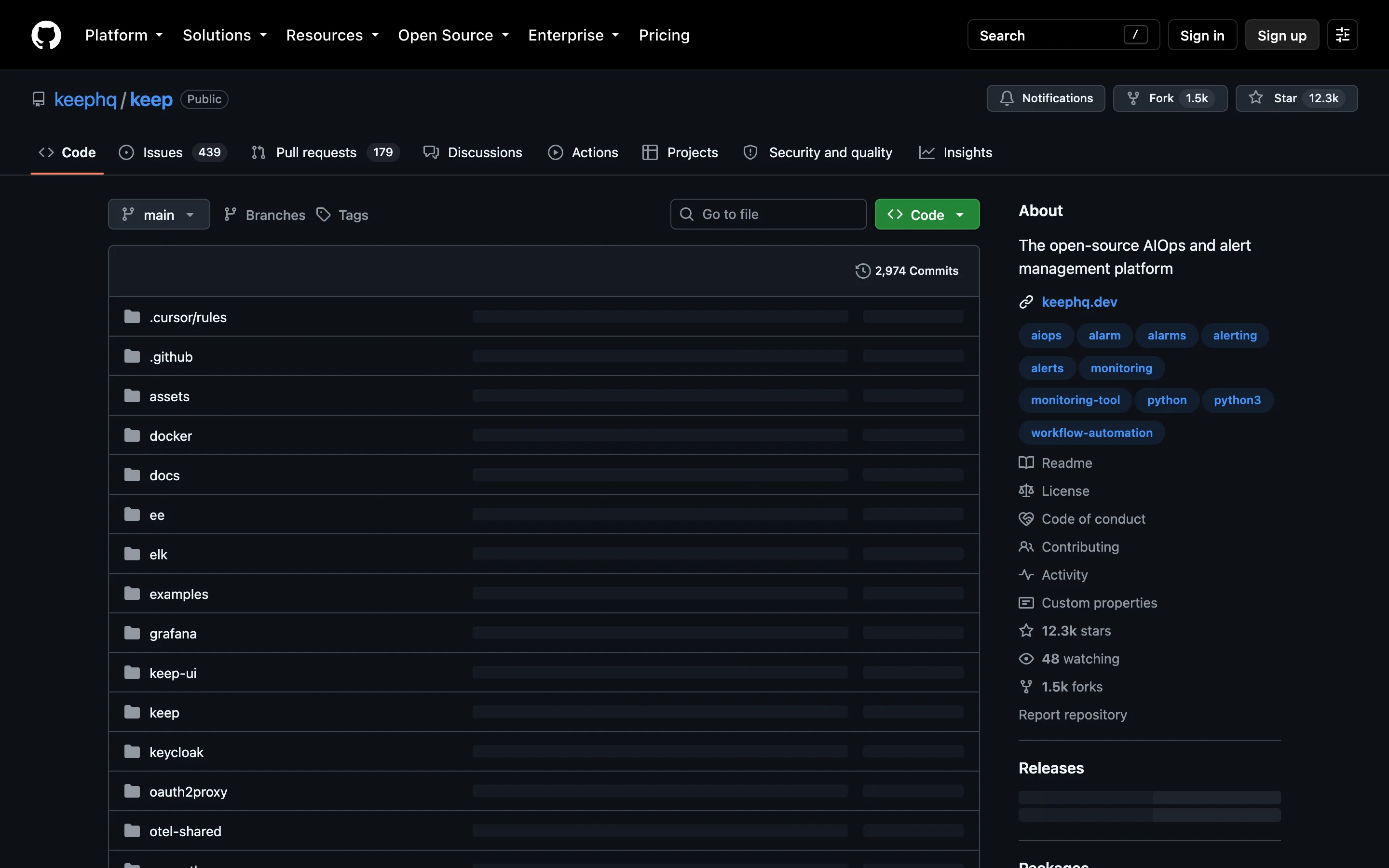Open the elk folder
Screen dimensions: 1389x868
point(158,555)
